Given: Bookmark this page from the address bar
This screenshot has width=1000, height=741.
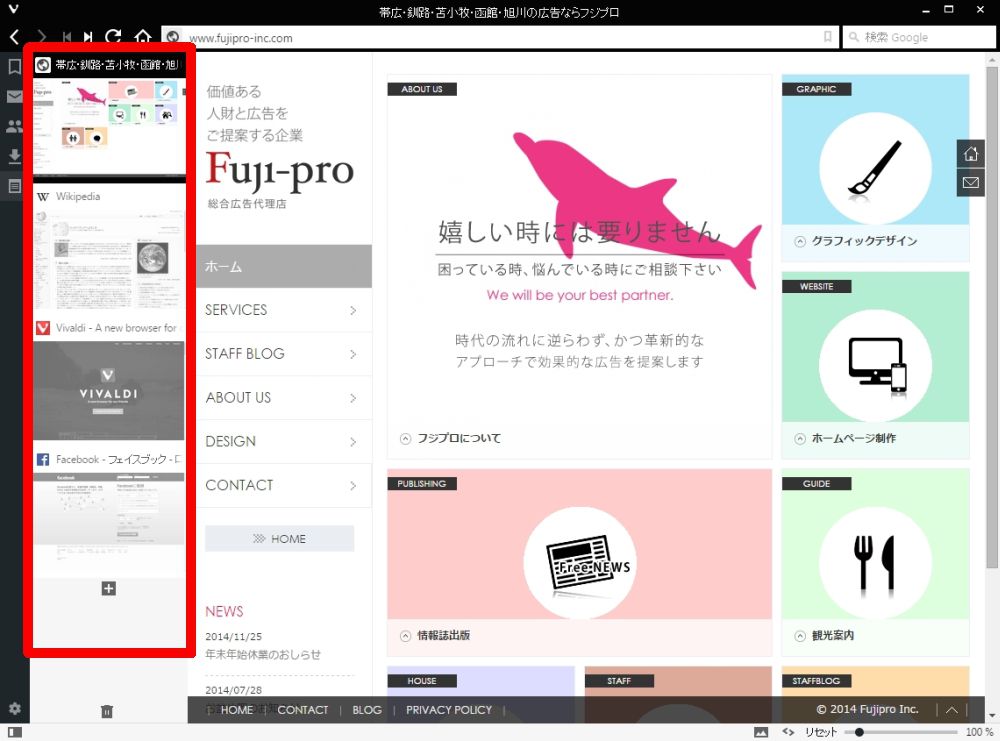Looking at the screenshot, I should tap(827, 37).
